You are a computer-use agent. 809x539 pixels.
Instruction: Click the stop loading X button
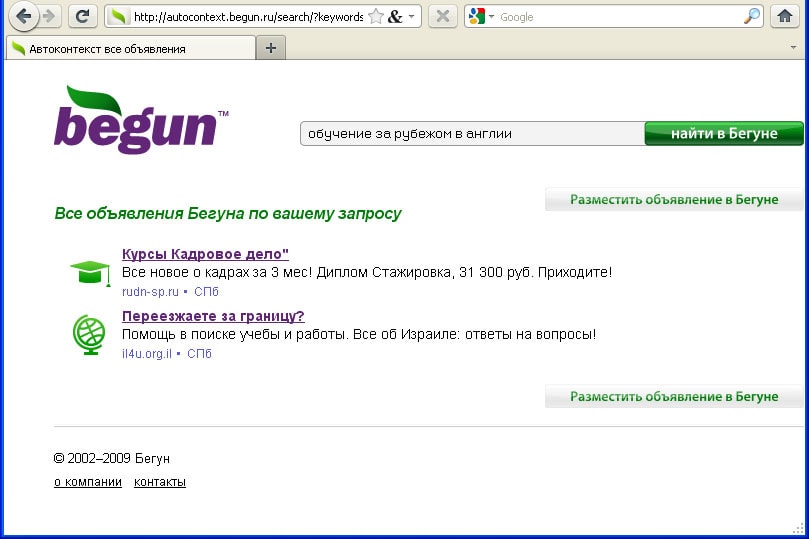[x=443, y=16]
